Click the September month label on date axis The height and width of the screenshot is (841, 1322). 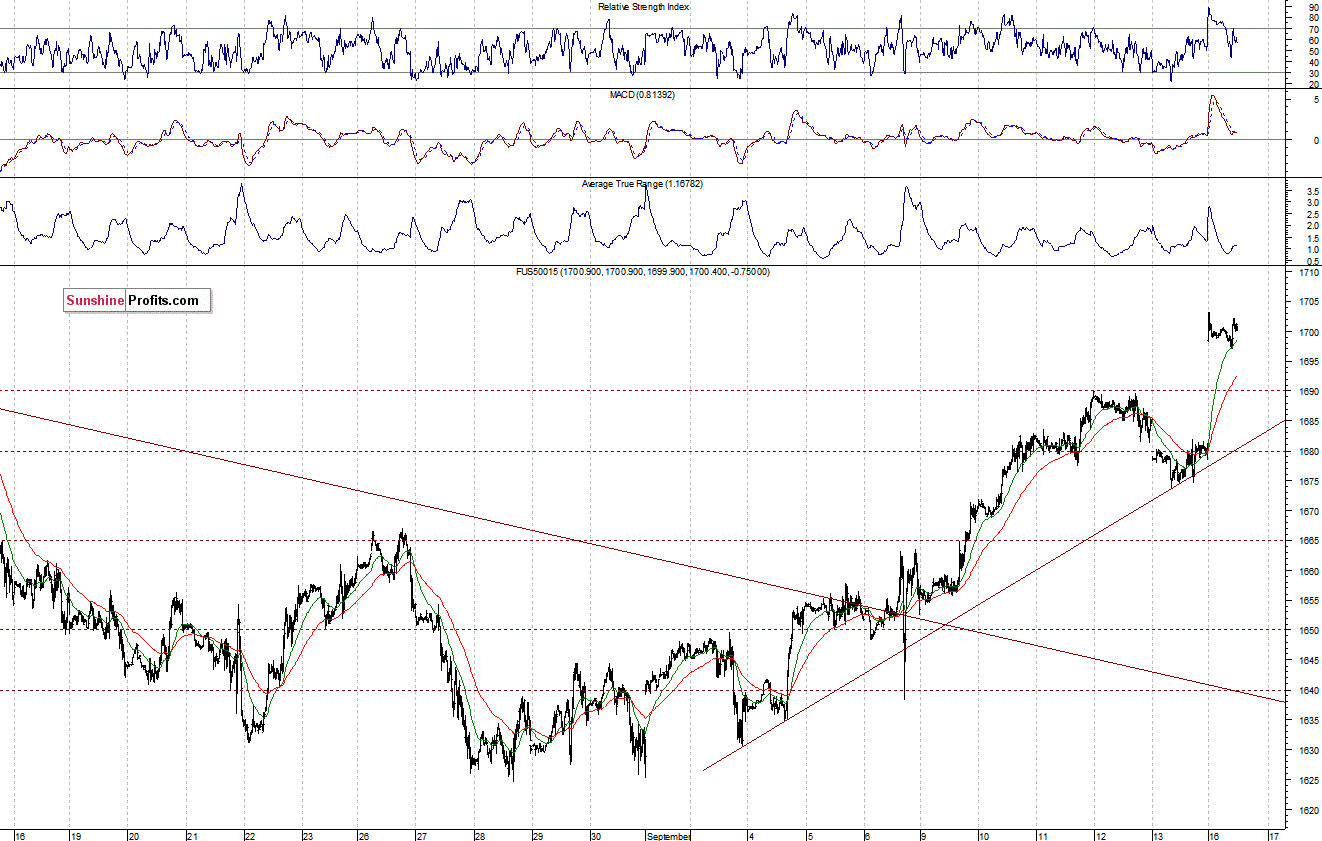670,835
